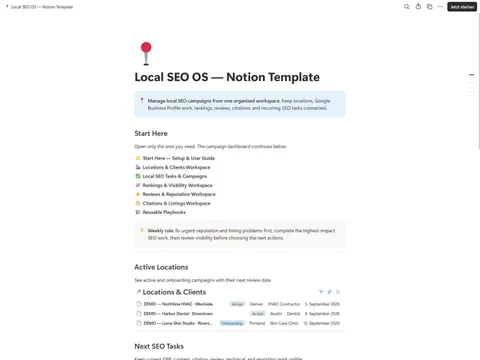Image resolution: width=480 pixels, height=360 pixels.
Task: Open the 'DEMO — Luma Skin Studio' row
Action: click(x=238, y=323)
